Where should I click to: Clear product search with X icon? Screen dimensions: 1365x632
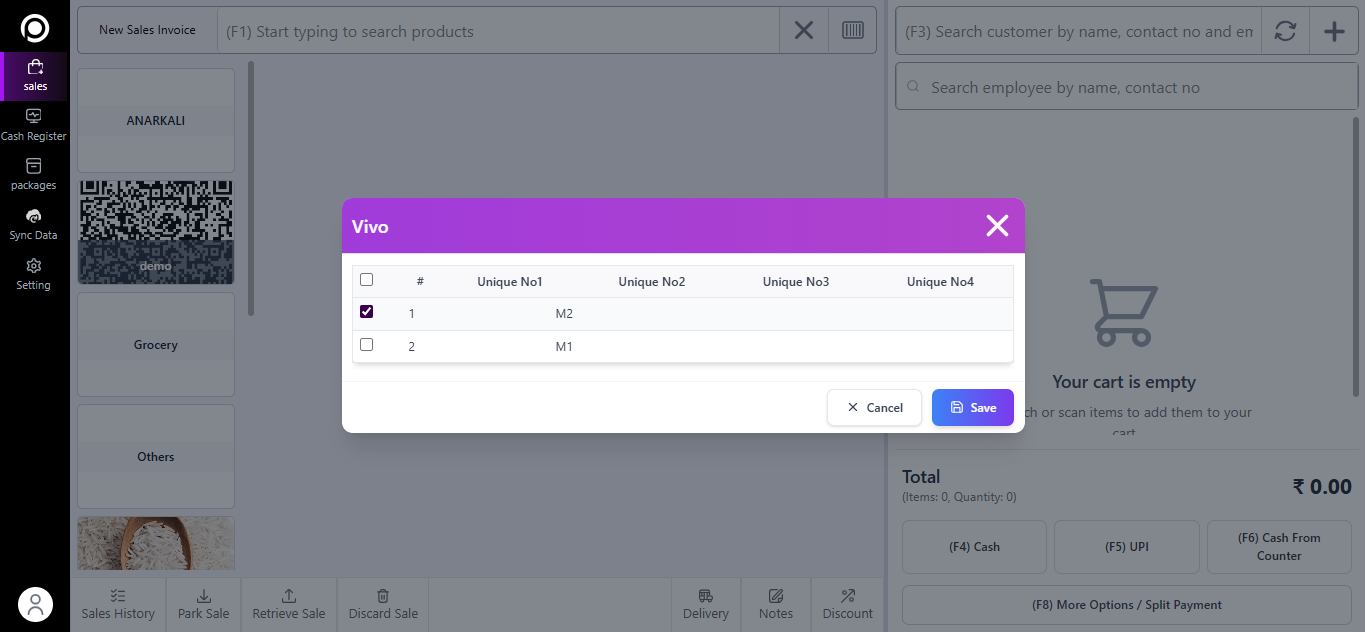(804, 31)
